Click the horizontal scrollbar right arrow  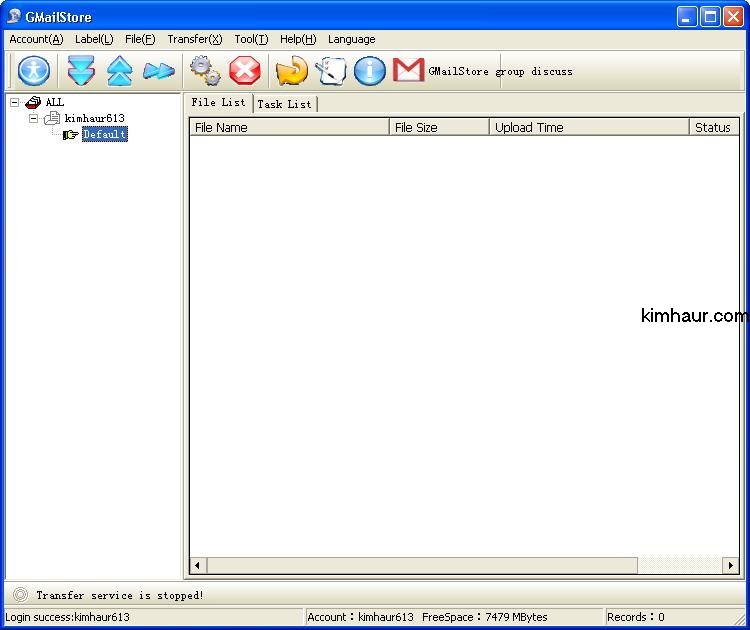point(731,565)
